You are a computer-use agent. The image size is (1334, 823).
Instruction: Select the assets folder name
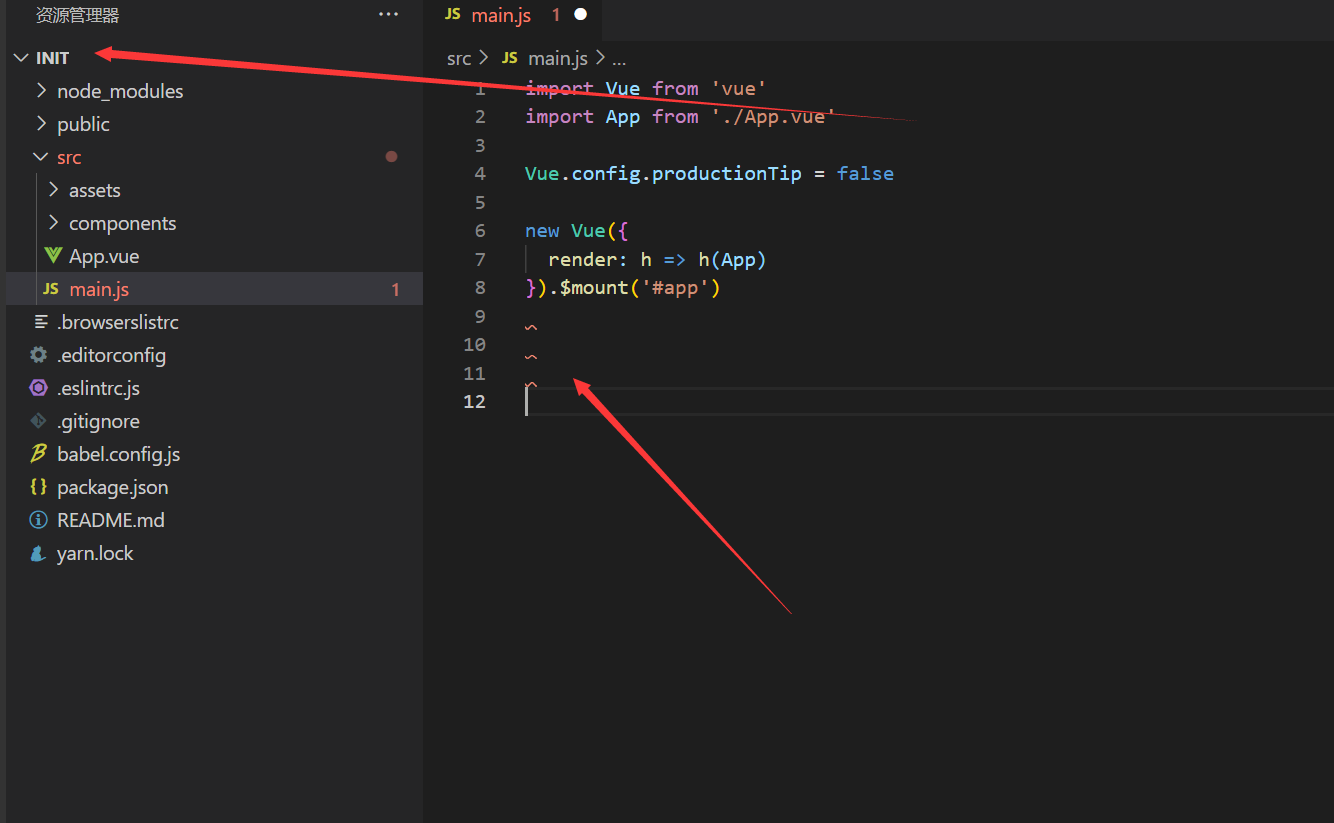(95, 190)
